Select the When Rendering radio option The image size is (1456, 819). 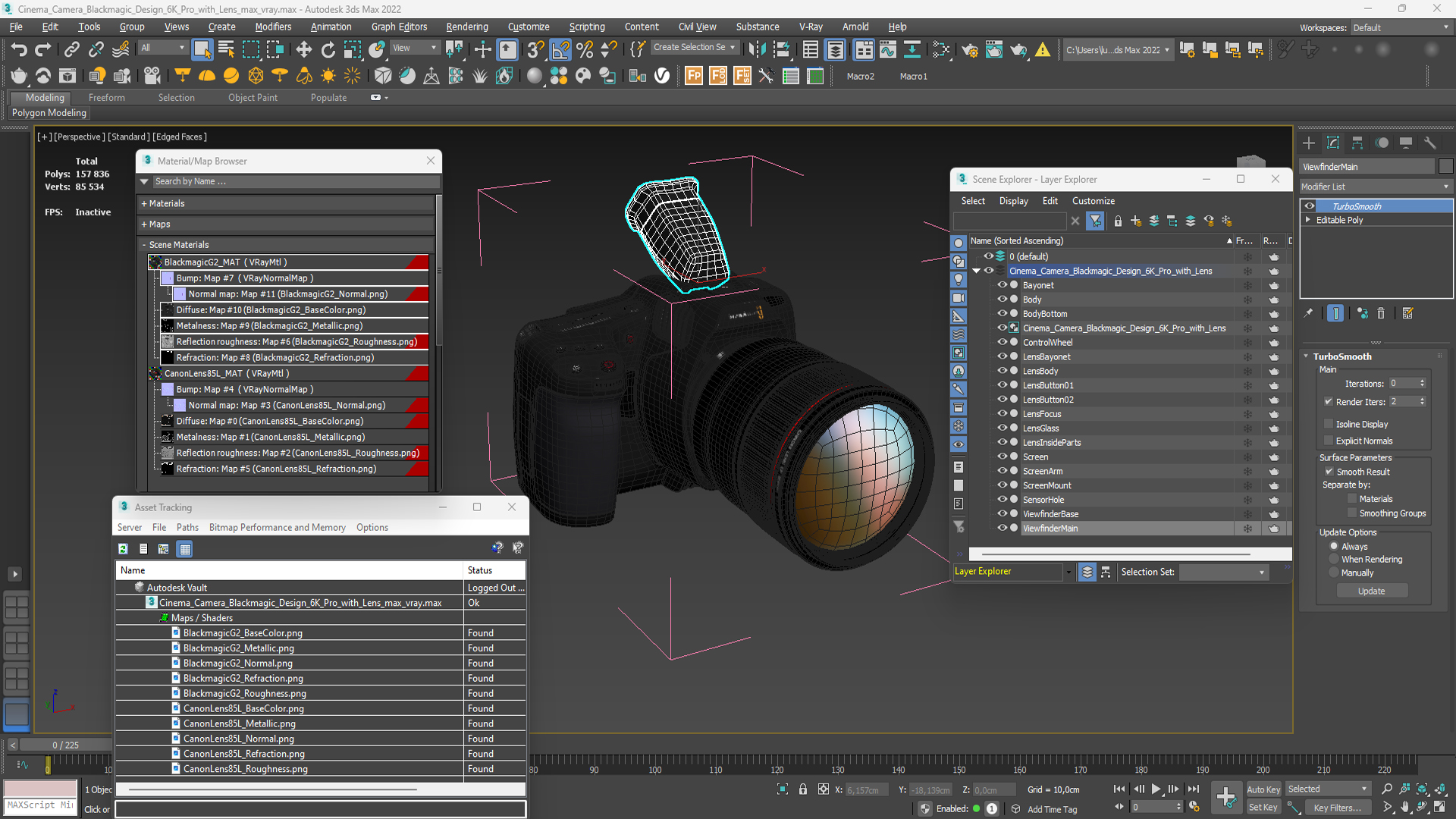(1334, 560)
